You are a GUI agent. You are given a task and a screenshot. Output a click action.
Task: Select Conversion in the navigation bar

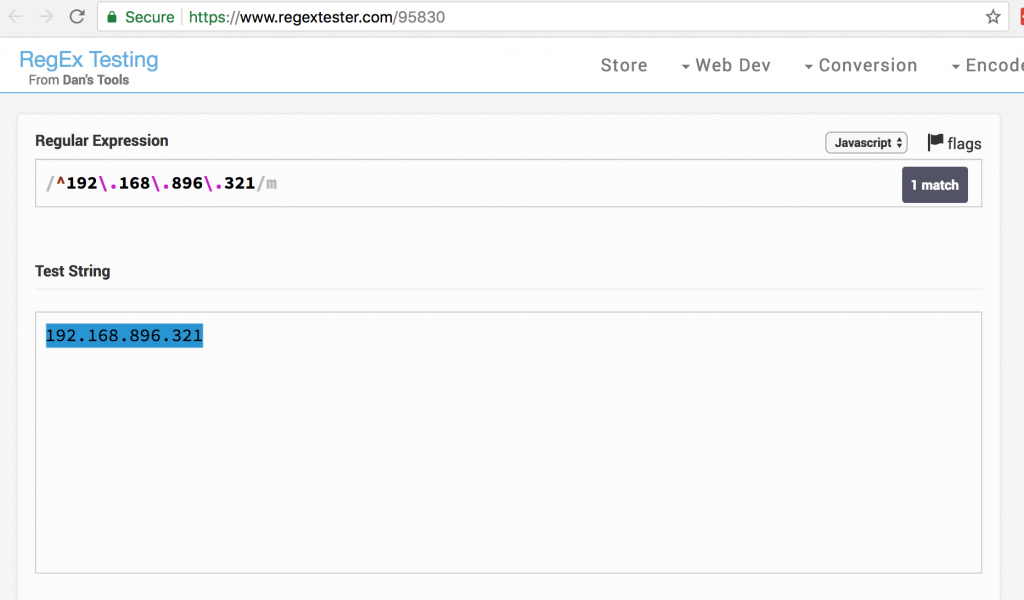coord(868,65)
